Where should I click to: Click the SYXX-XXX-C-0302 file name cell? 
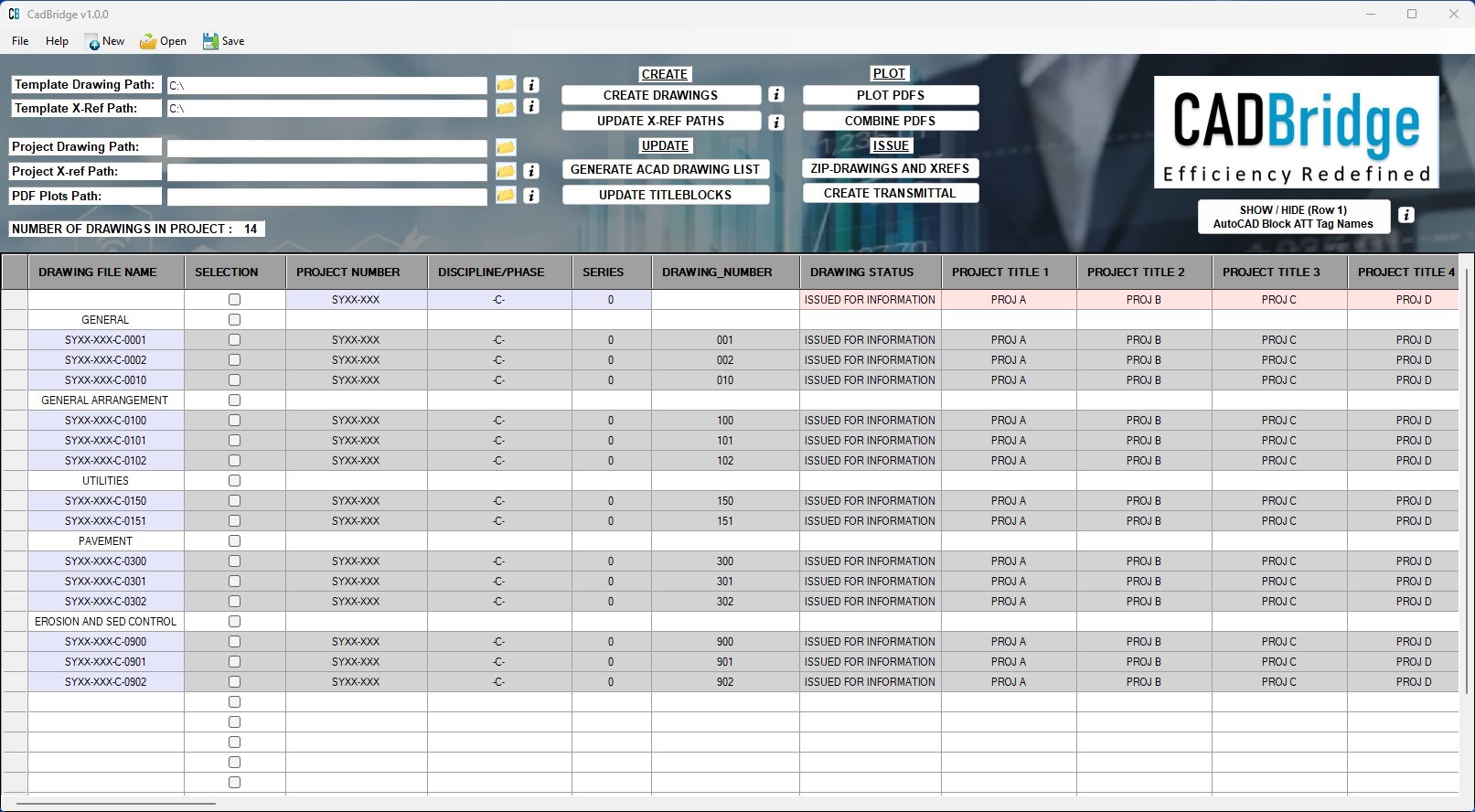click(106, 602)
